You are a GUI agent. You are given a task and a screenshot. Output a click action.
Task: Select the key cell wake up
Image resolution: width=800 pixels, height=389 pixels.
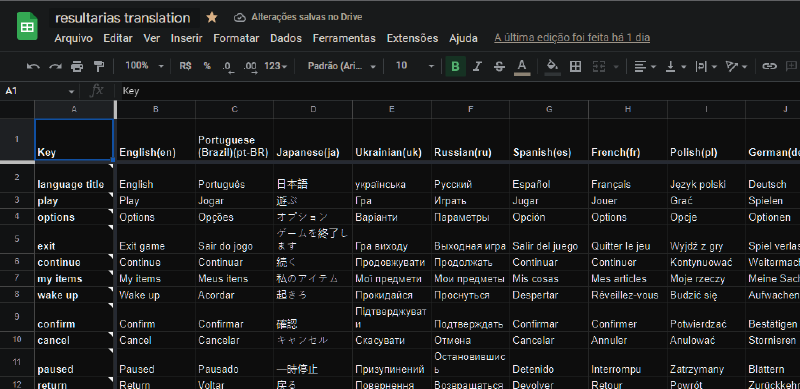[74, 295]
